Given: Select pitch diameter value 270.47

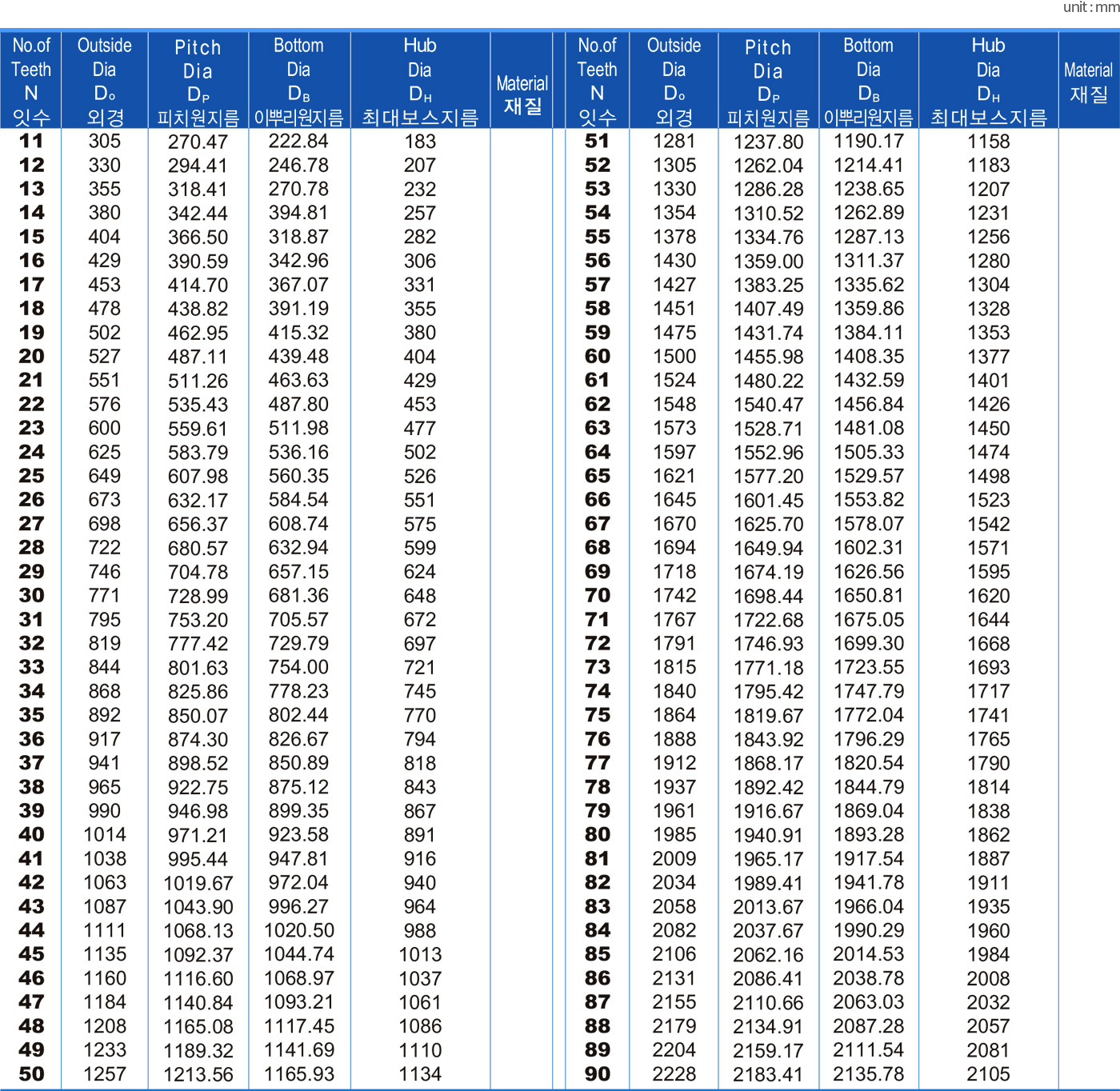Looking at the screenshot, I should click(198, 142).
